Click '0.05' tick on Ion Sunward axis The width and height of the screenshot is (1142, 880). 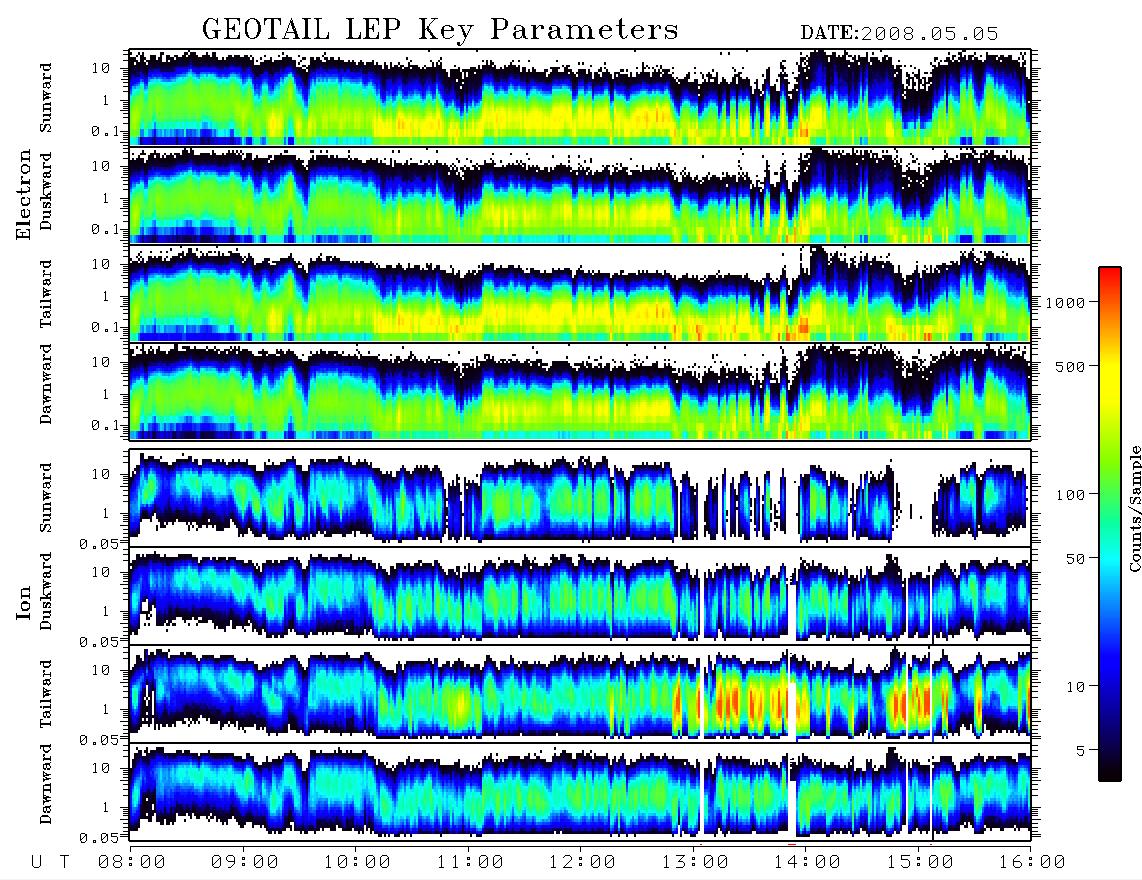click(x=99, y=543)
